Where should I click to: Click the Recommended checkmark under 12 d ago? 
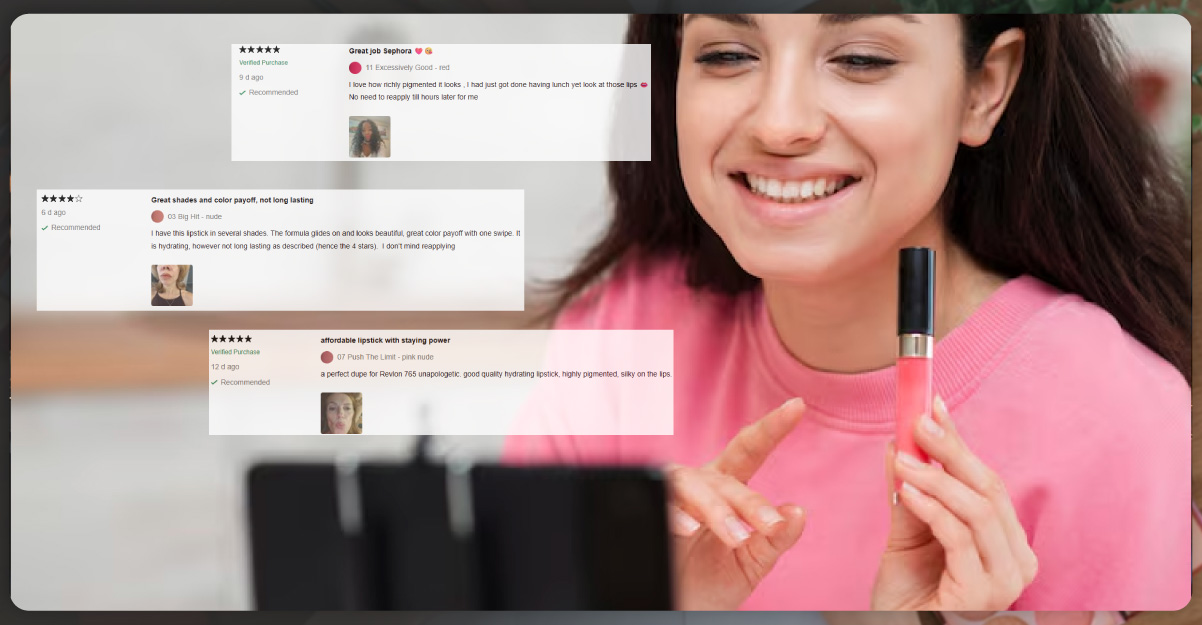215,383
